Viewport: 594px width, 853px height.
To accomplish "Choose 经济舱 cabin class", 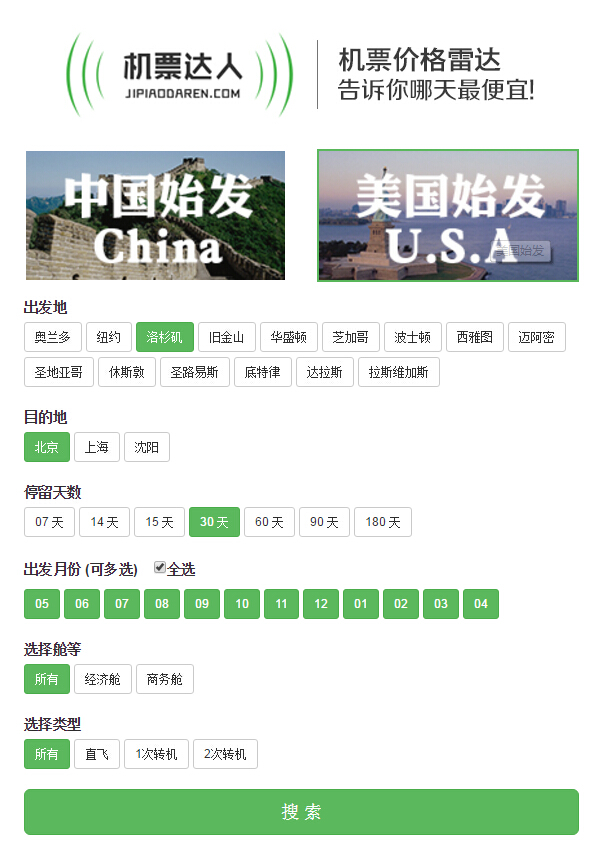I will pos(103,679).
